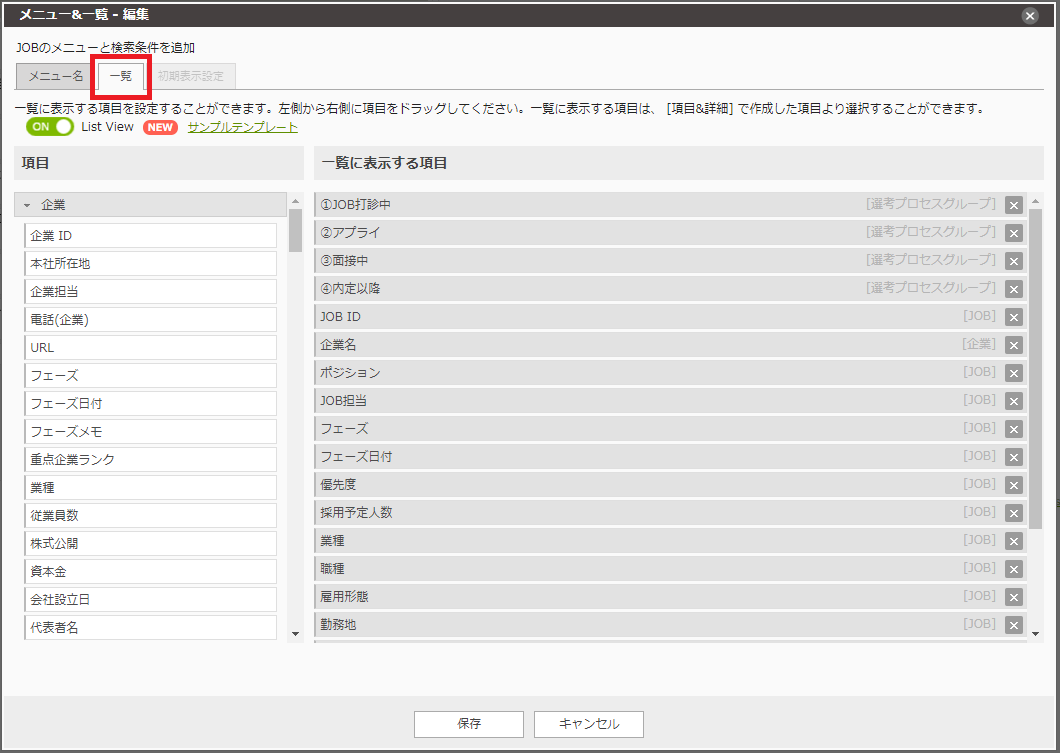The image size is (1060, 753).
Task: Select フェーズメモ in the item list
Action: pos(151,432)
